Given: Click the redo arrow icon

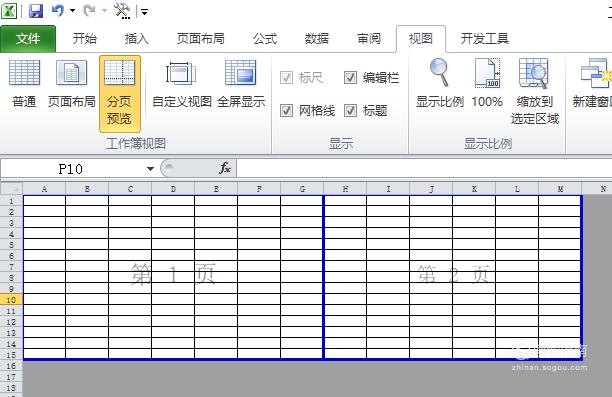Looking at the screenshot, I should point(89,11).
